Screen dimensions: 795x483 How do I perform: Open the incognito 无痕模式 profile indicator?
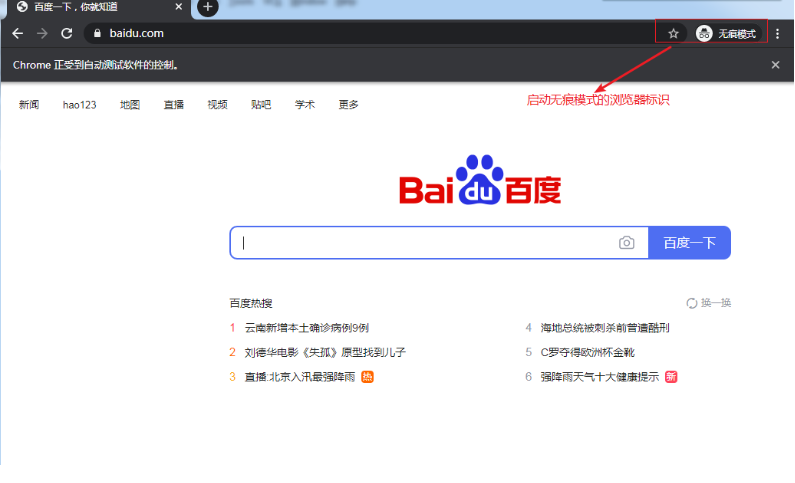(727, 34)
